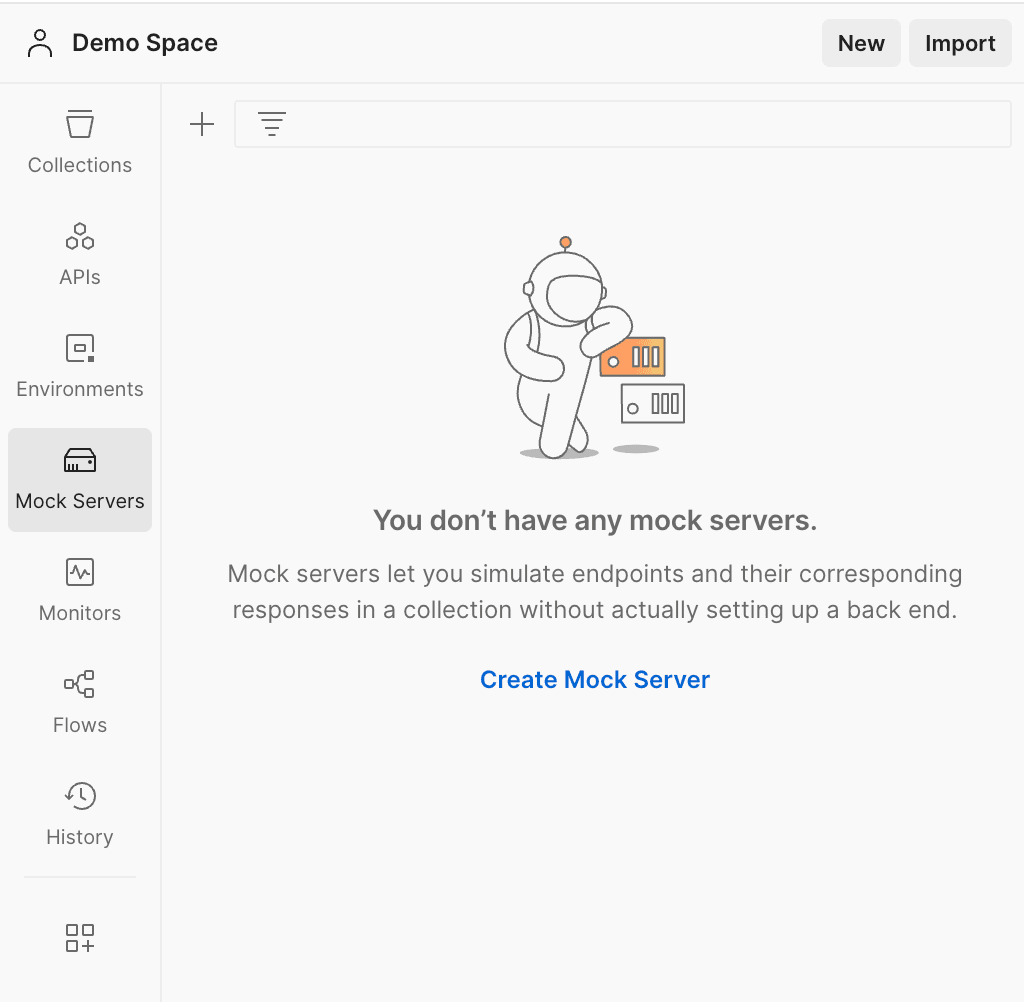1024x1002 pixels.
Task: Click the plus icon to add mock server
Action: coord(202,125)
